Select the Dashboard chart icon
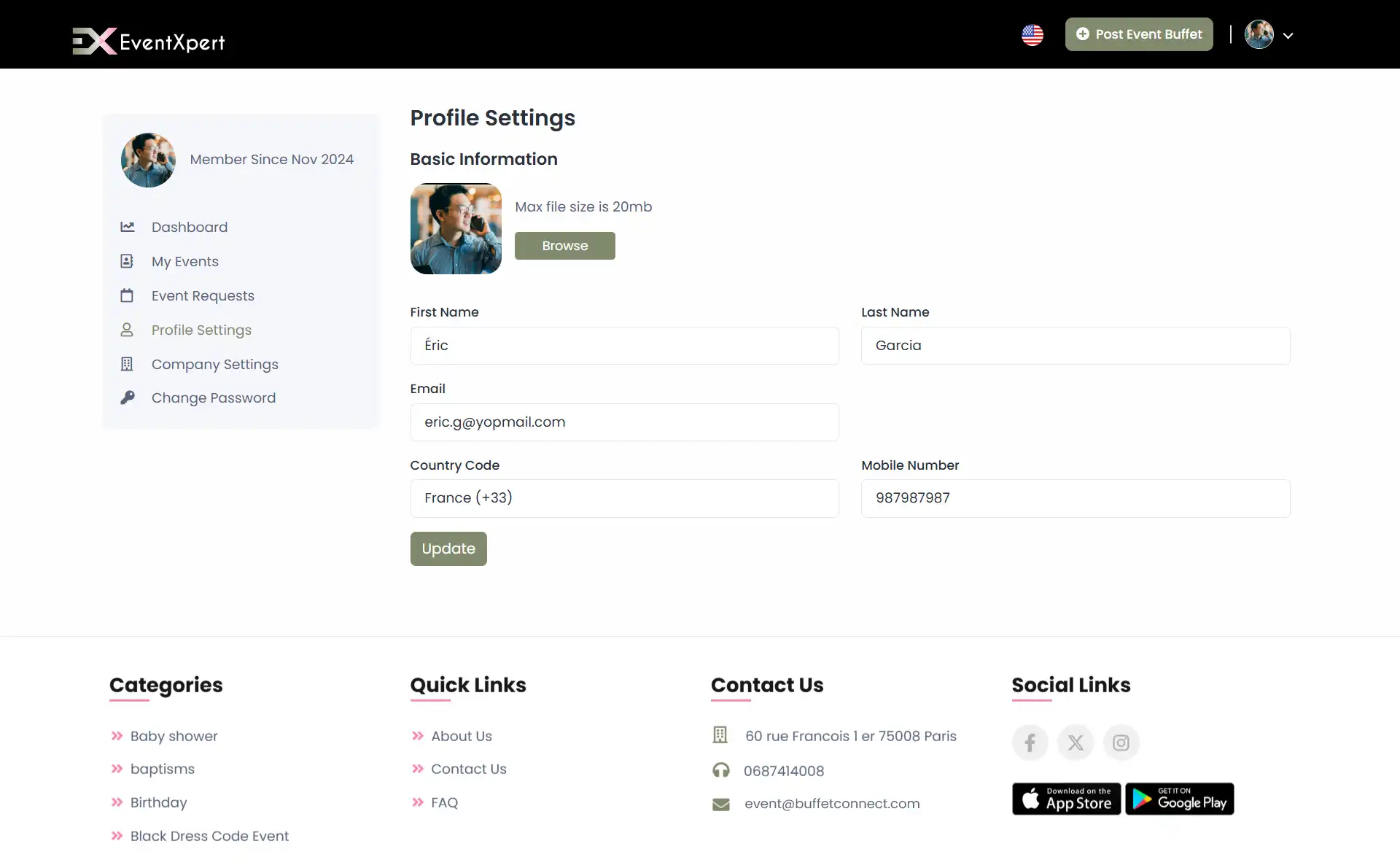Image resolution: width=1400 pixels, height=868 pixels. point(128,227)
